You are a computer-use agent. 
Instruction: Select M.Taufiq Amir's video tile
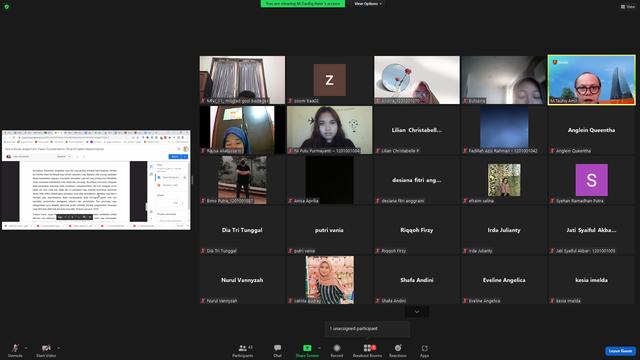pos(591,80)
